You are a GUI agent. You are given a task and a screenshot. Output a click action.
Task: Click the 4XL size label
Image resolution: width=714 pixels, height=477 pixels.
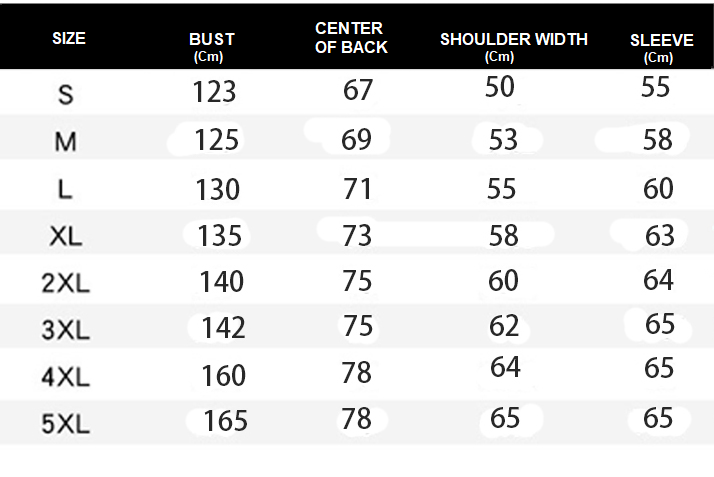[x=66, y=377]
